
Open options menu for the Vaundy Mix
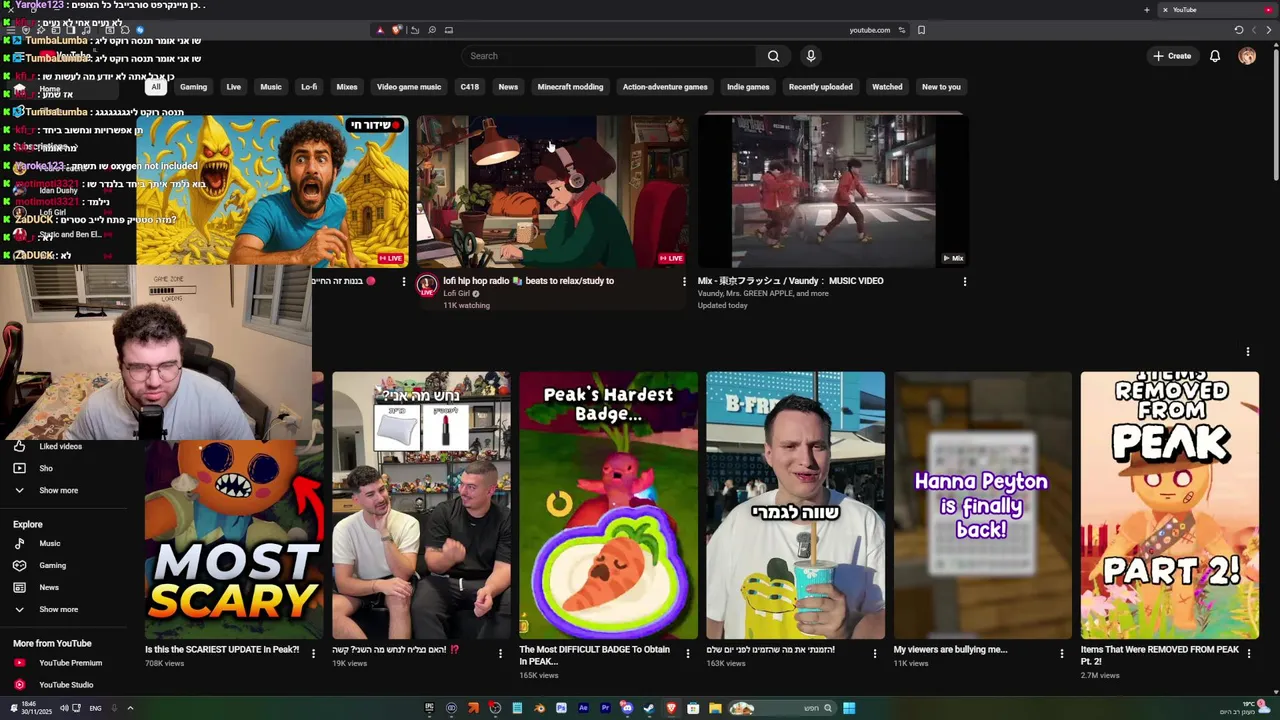(x=964, y=282)
